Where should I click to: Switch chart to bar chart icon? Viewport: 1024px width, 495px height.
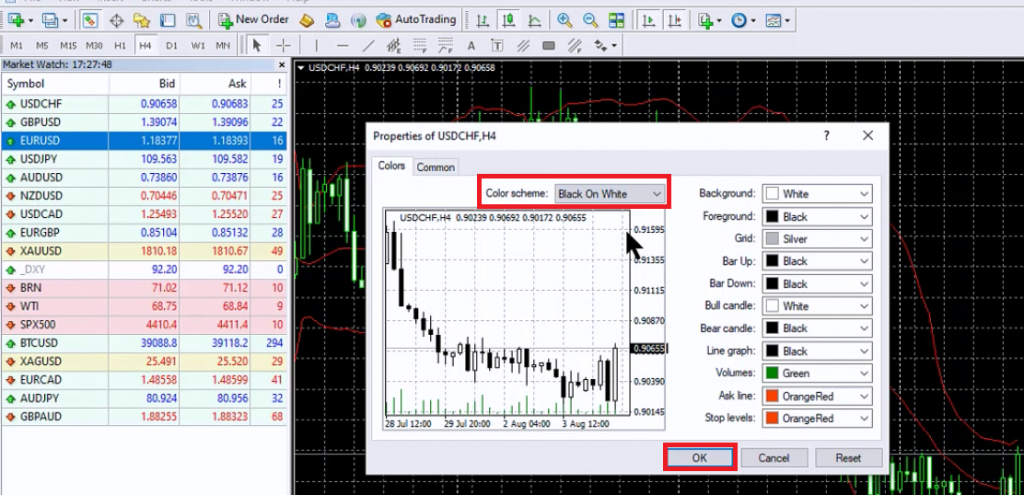(x=483, y=20)
